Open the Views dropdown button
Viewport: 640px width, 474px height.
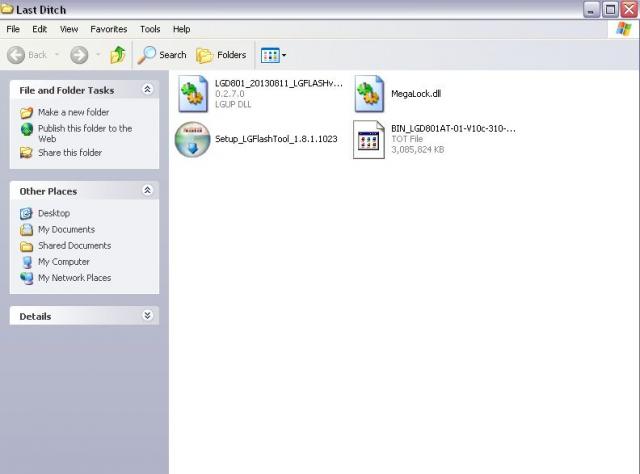point(273,55)
